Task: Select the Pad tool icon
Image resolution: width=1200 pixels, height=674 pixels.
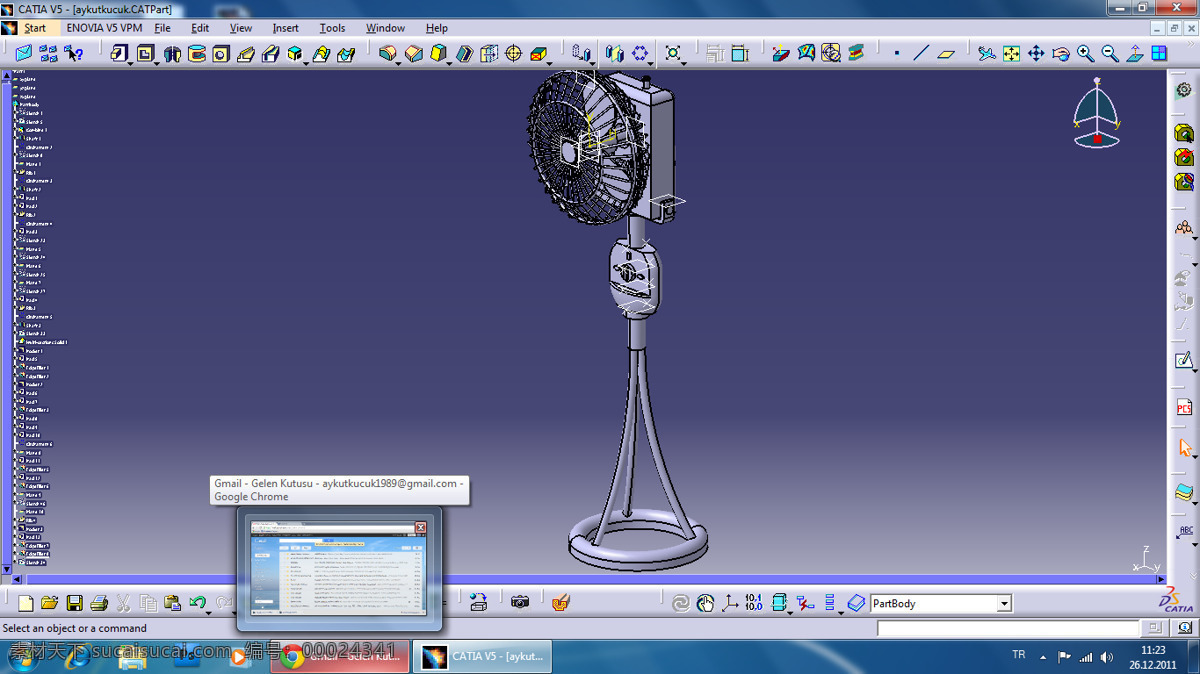Action: coord(120,53)
